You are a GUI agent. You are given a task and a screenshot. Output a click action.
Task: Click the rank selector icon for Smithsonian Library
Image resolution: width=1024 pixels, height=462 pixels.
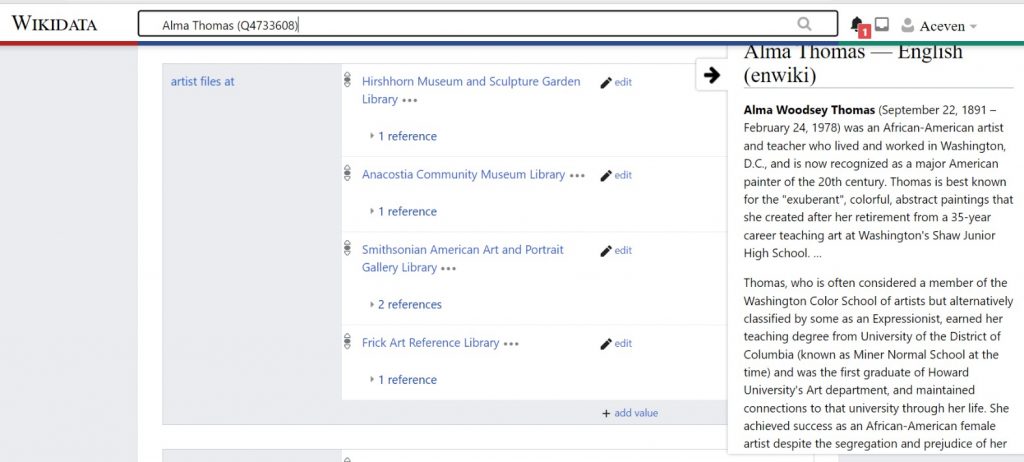347,248
